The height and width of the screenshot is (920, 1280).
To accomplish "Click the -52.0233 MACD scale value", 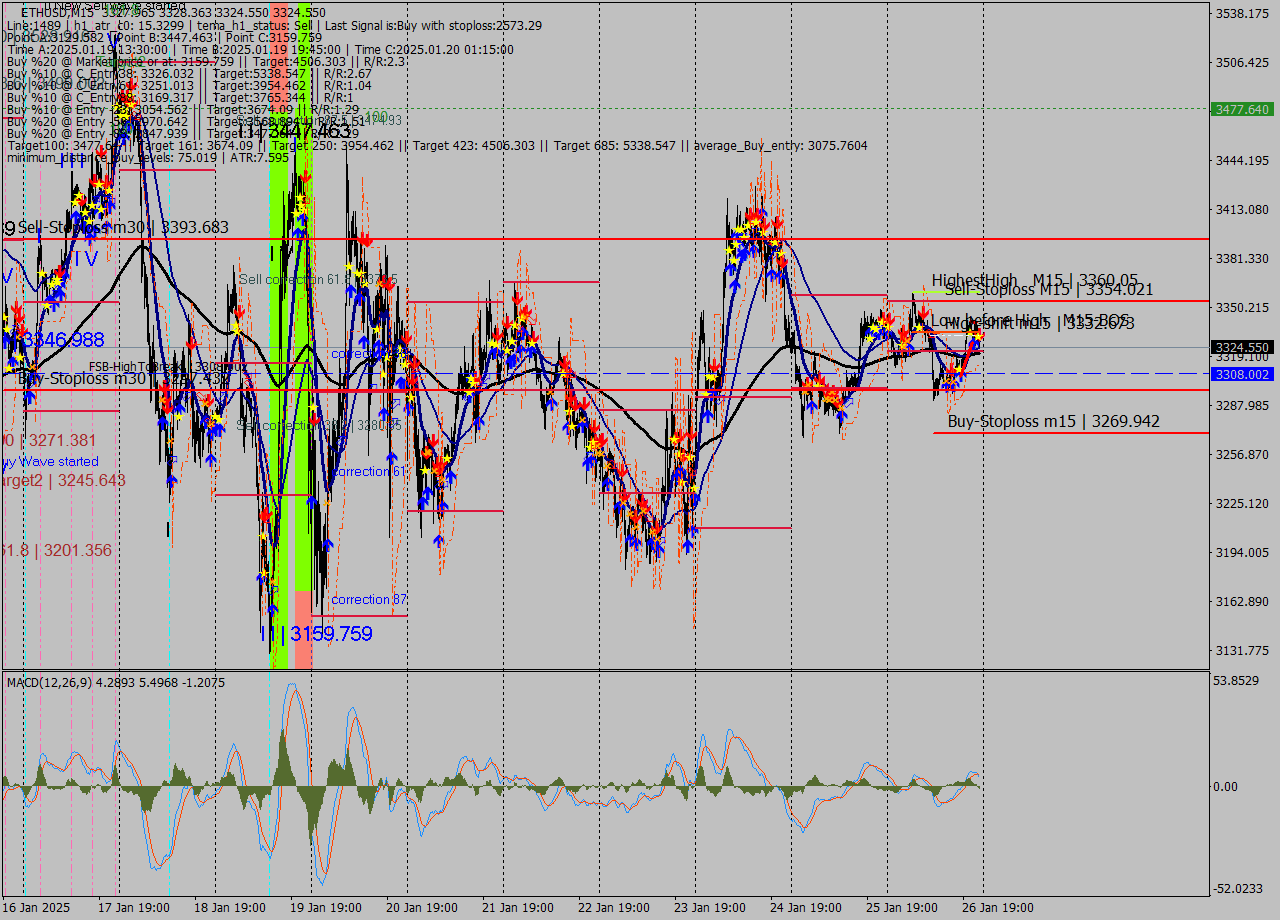I will (1238, 888).
